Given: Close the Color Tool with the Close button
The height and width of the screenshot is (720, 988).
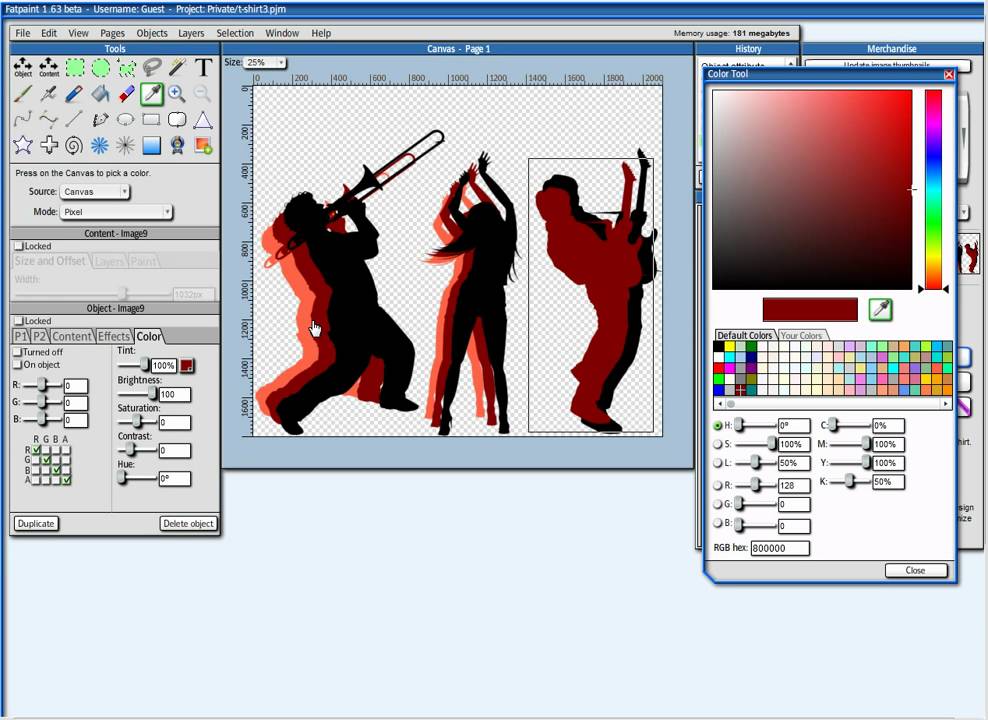Looking at the screenshot, I should click(x=915, y=570).
